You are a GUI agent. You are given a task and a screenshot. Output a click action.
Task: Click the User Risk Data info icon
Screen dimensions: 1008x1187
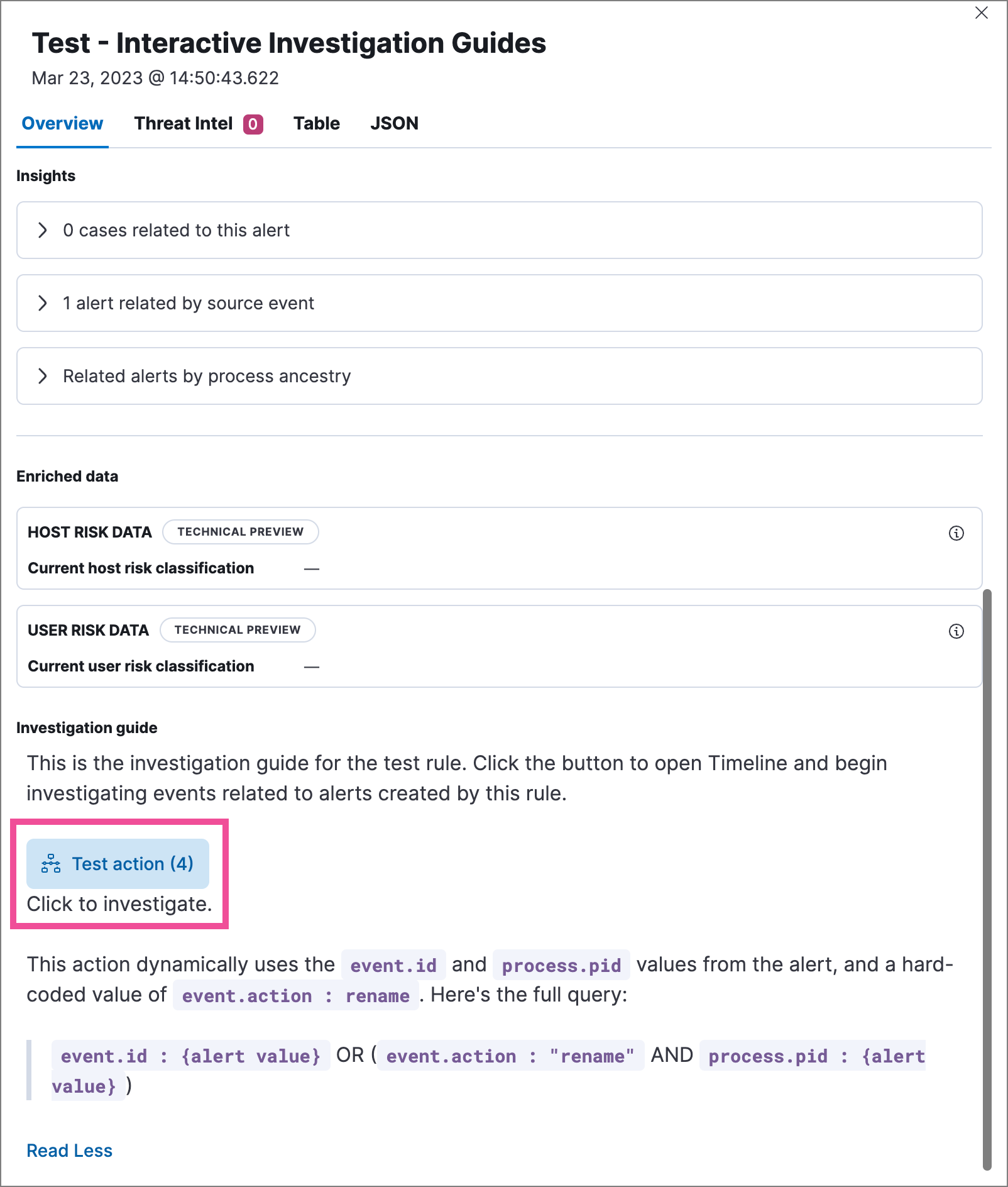[x=956, y=631]
